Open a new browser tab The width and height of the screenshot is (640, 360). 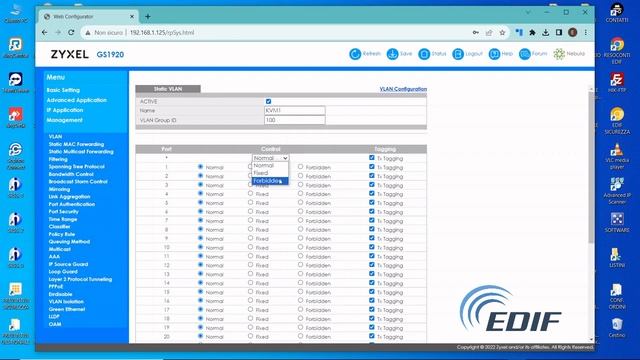[x=148, y=17]
